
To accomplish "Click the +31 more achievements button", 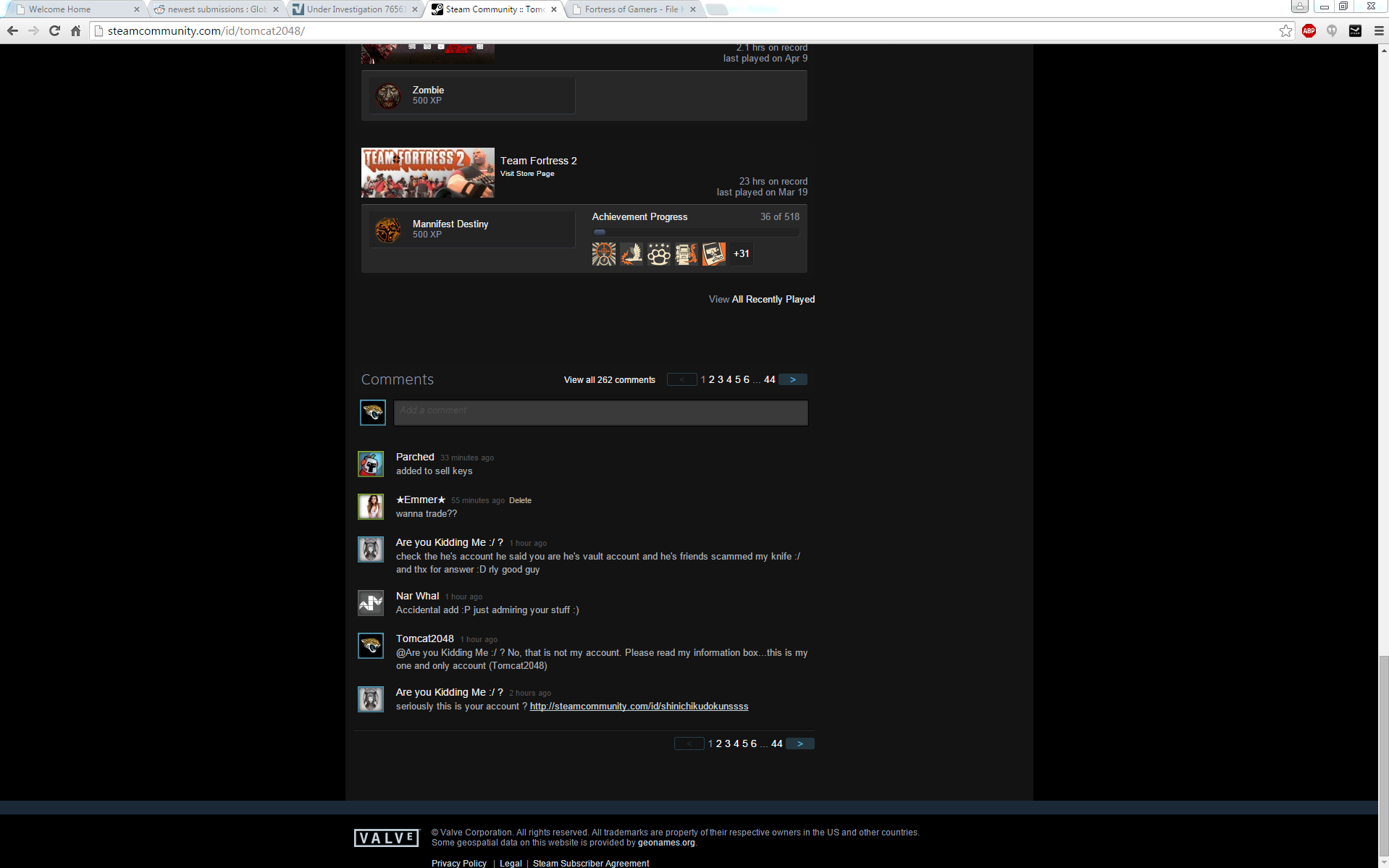I will [741, 254].
